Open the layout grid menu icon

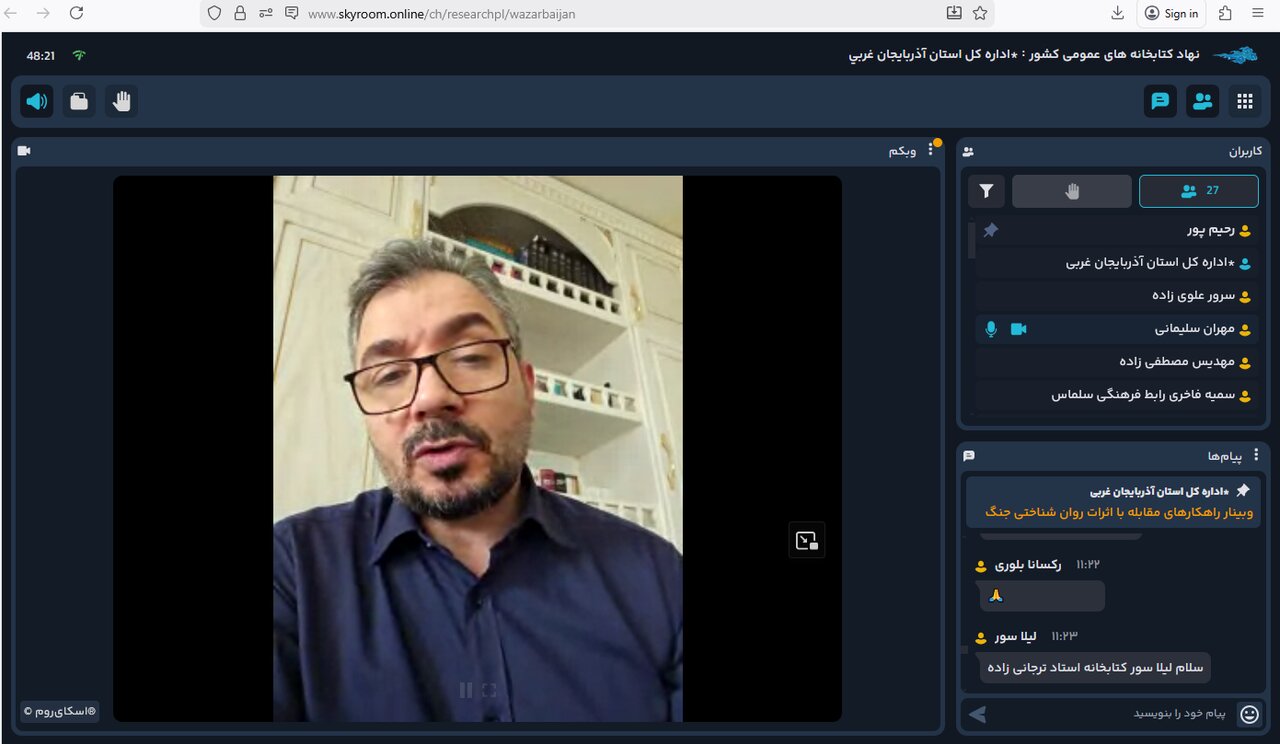pos(1245,101)
